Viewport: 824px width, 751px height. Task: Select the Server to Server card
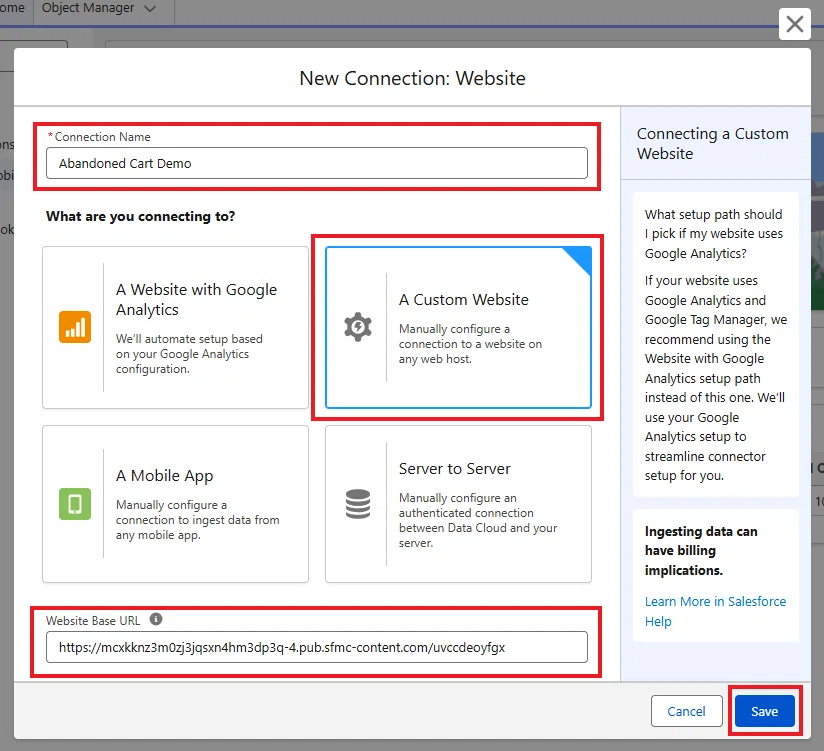click(x=458, y=504)
